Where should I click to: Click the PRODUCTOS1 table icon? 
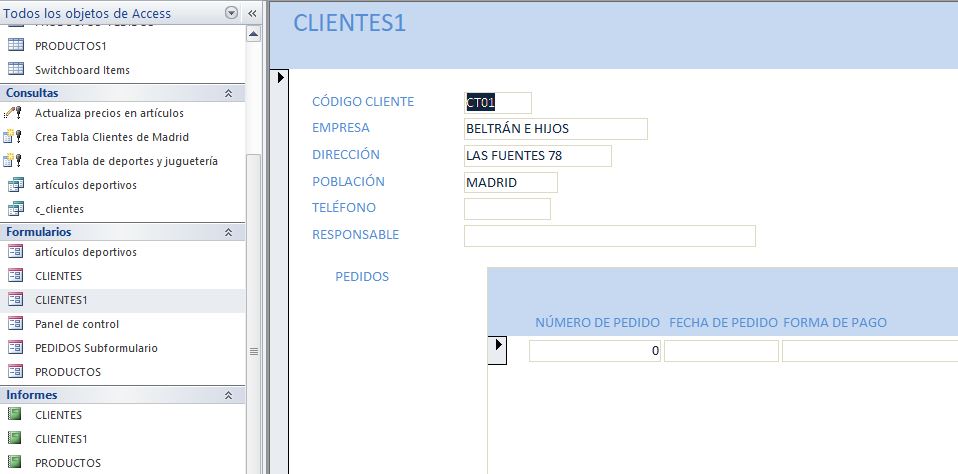pyautogui.click(x=16, y=45)
